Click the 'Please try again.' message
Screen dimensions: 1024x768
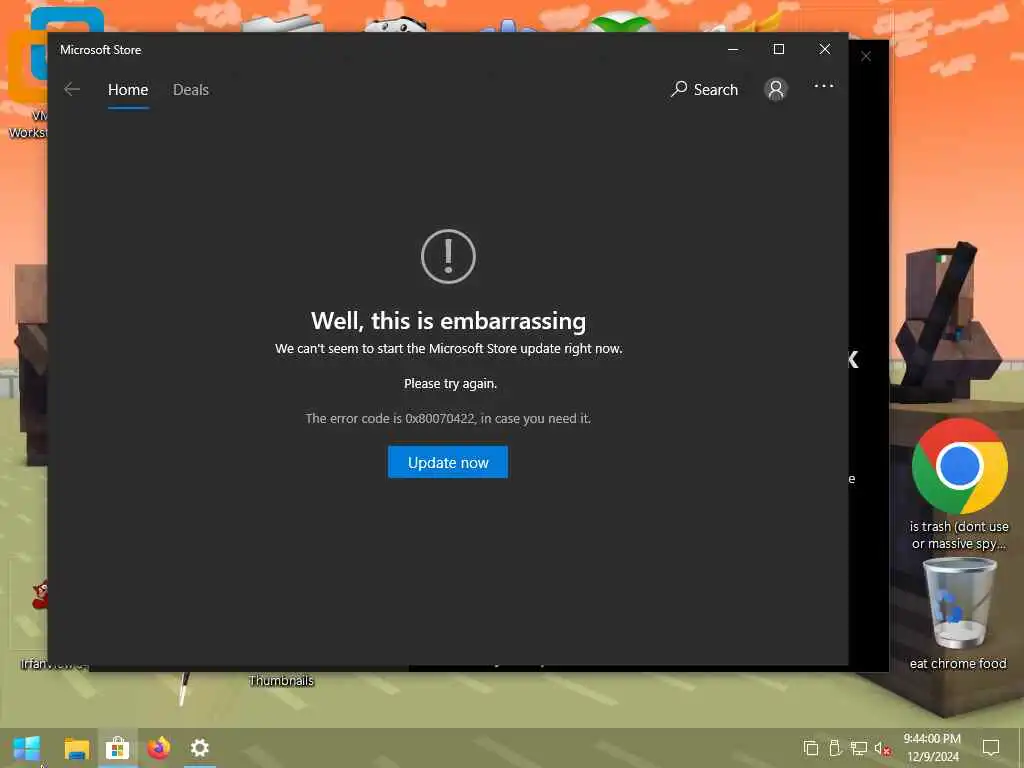[450, 384]
